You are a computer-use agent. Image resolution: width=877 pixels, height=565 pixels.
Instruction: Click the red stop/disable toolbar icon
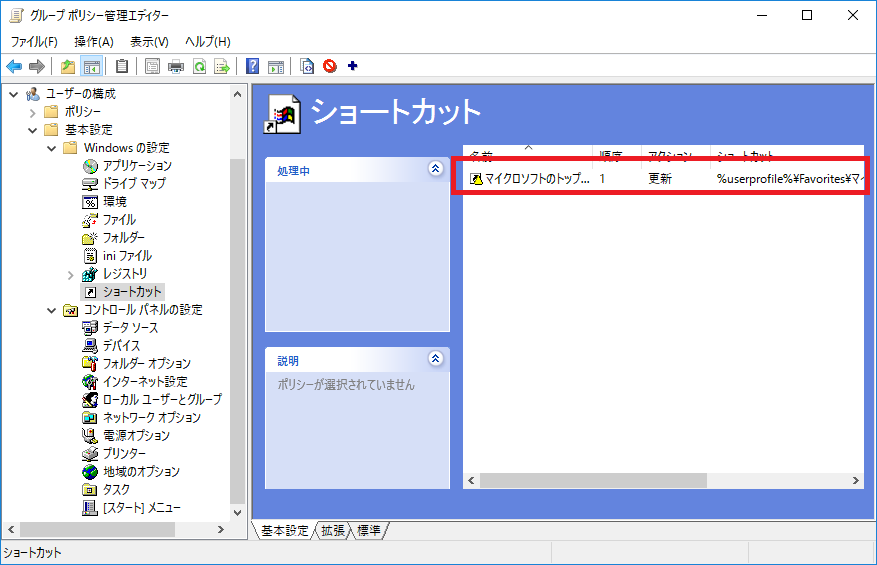330,67
